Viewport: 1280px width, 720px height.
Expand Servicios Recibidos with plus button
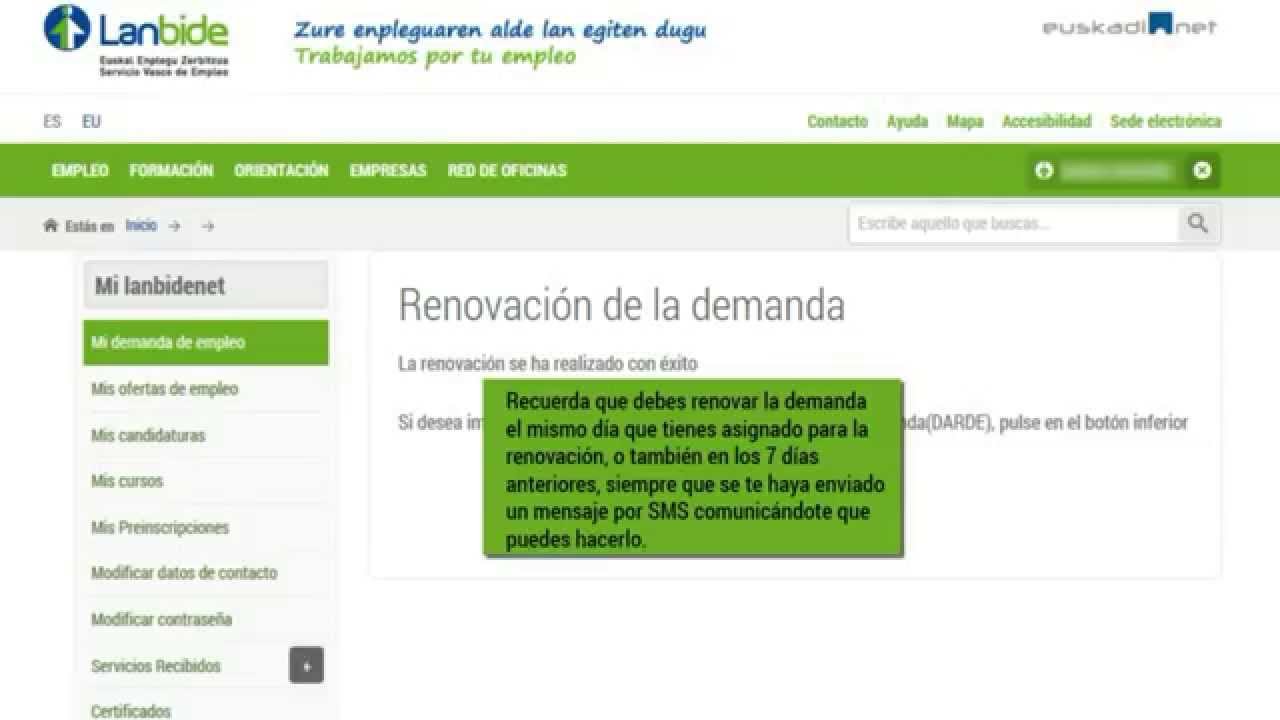click(x=306, y=665)
